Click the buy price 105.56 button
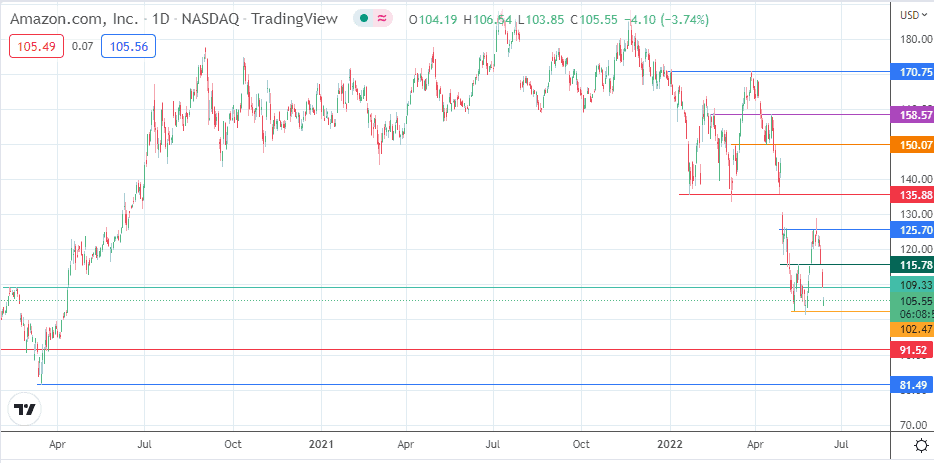The width and height of the screenshot is (934, 463). point(129,46)
